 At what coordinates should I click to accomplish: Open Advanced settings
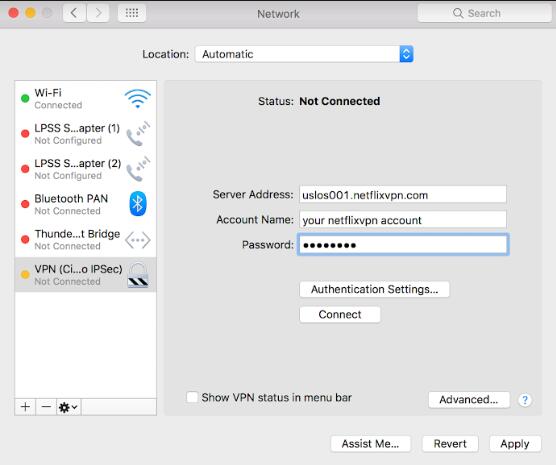pos(469,400)
